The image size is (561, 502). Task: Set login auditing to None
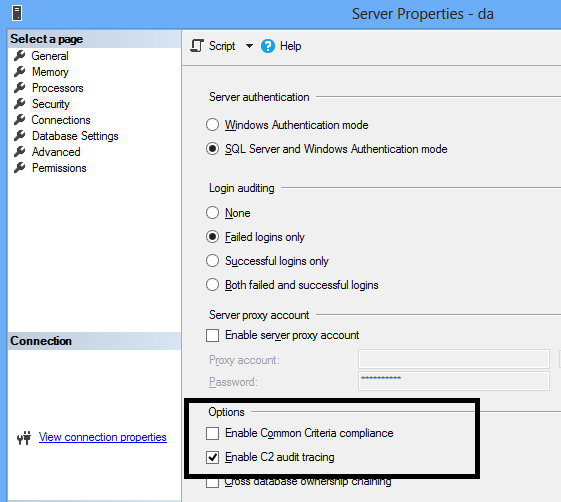click(213, 213)
